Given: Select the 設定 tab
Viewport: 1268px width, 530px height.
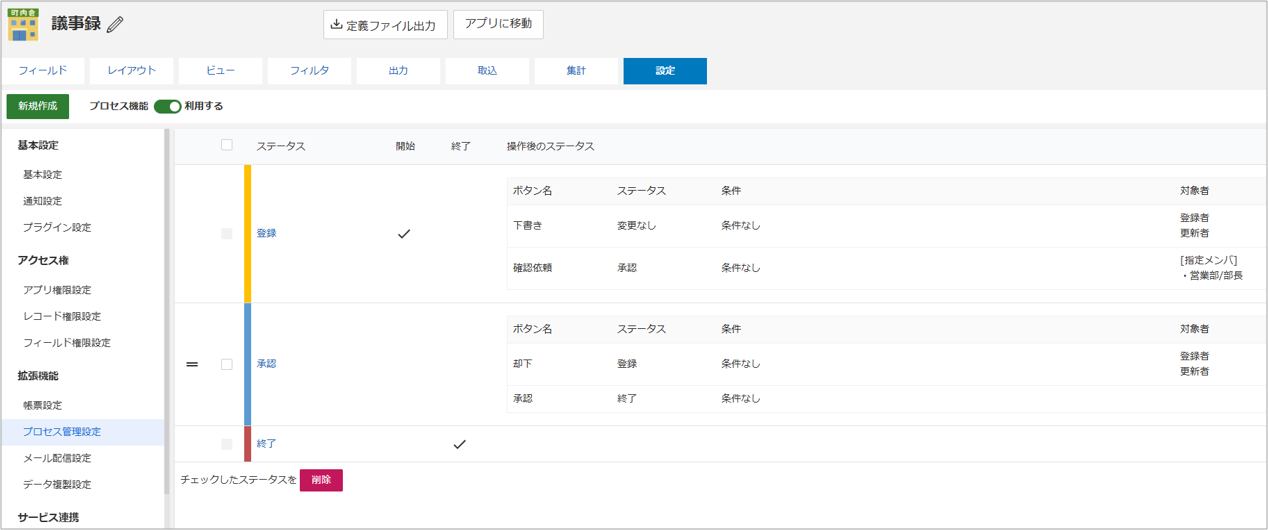Looking at the screenshot, I should tap(665, 71).
